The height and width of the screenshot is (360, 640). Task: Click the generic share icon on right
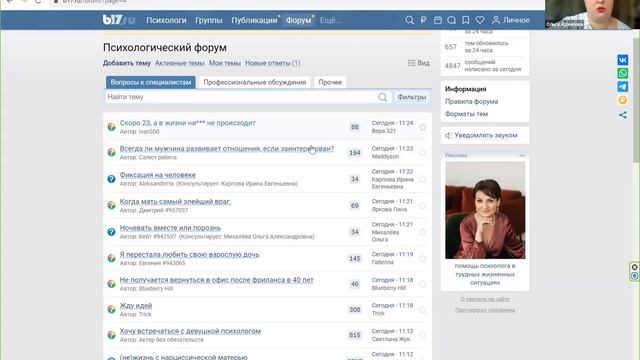point(622,115)
